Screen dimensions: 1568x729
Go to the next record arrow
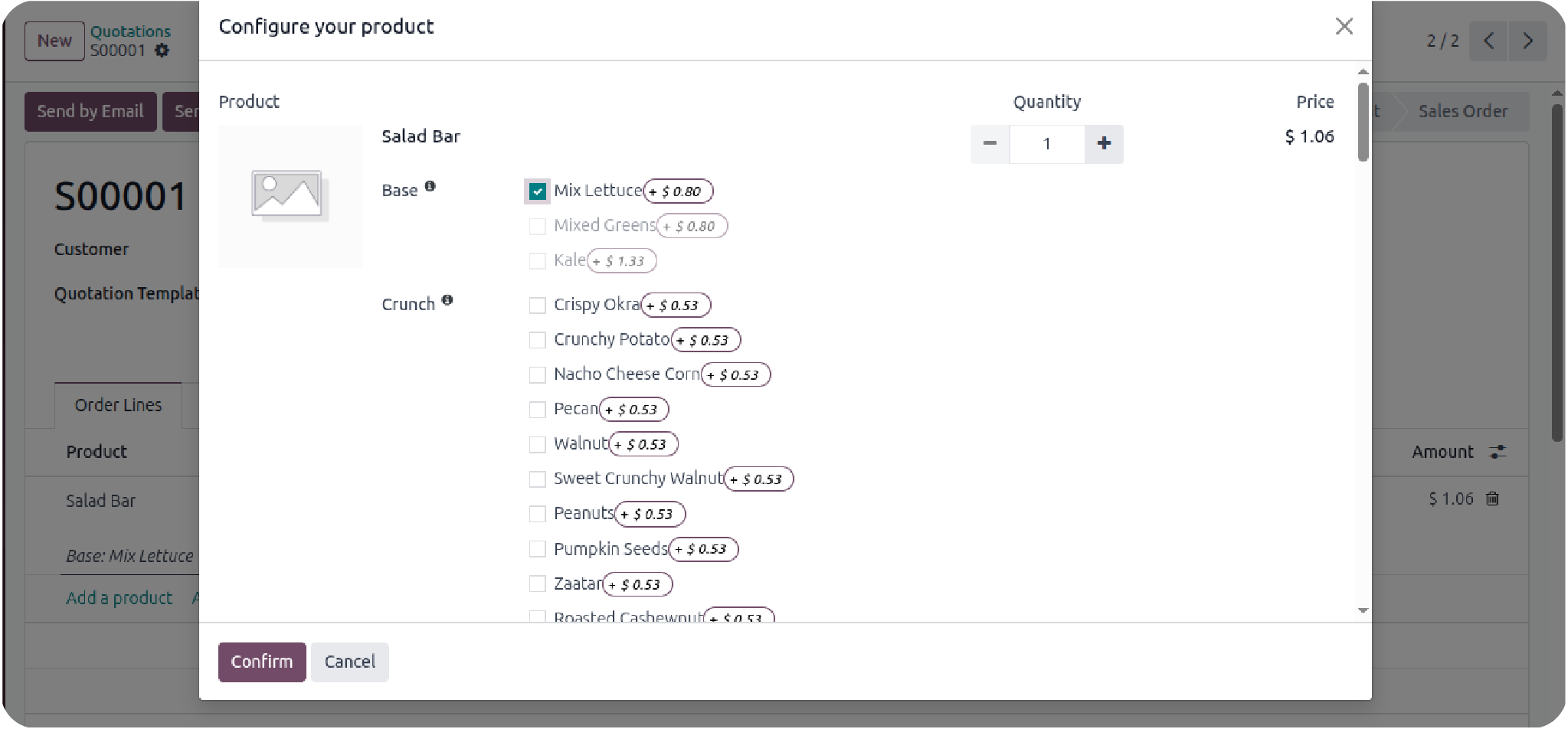pos(1527,41)
